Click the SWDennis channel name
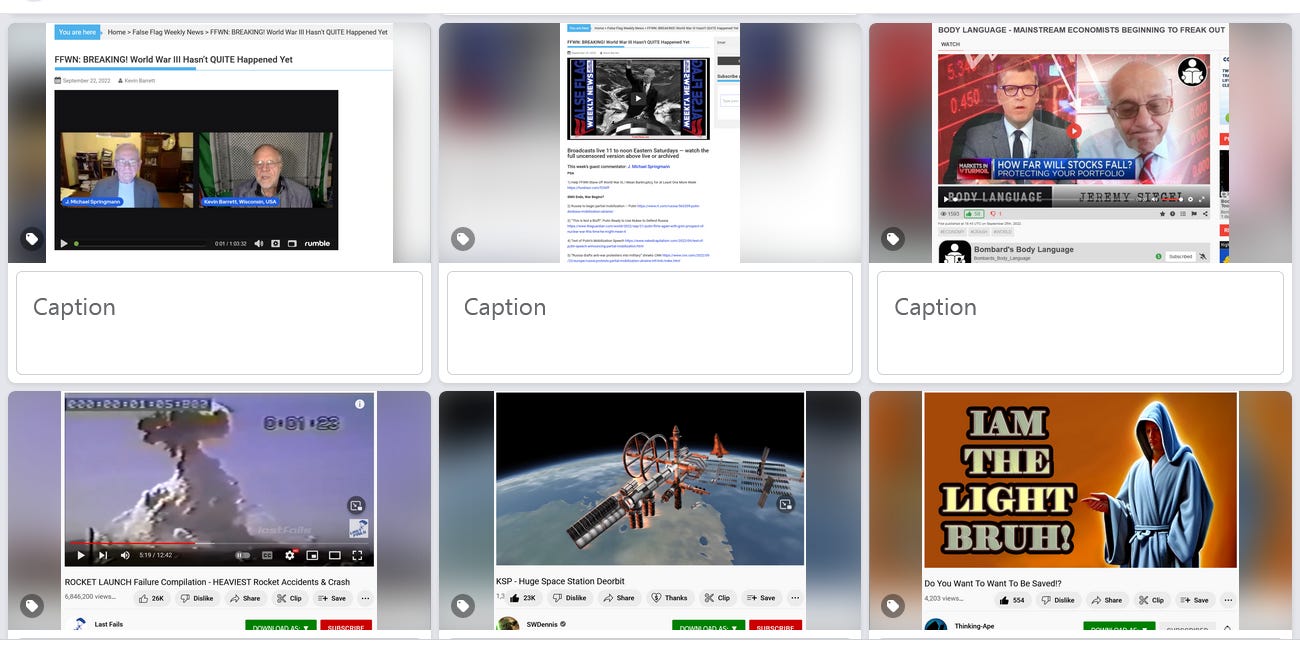 point(542,624)
